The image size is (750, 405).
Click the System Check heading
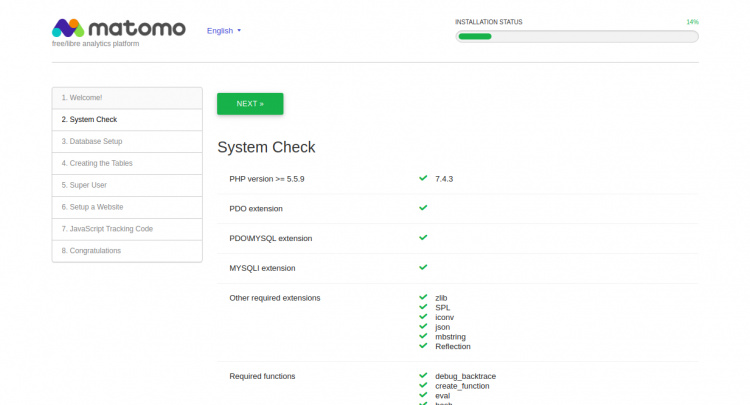click(x=266, y=147)
